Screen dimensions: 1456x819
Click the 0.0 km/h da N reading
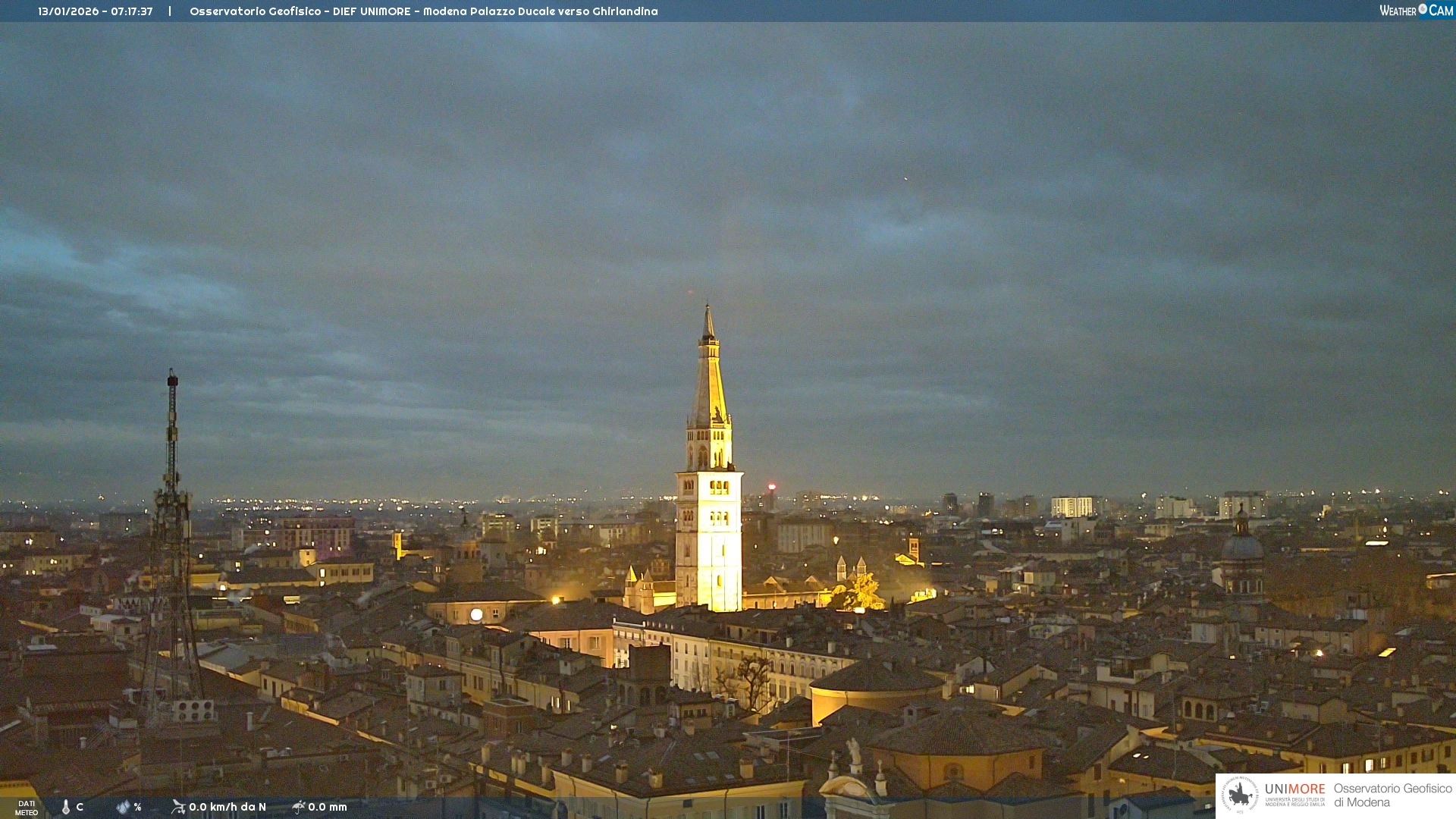[x=227, y=807]
